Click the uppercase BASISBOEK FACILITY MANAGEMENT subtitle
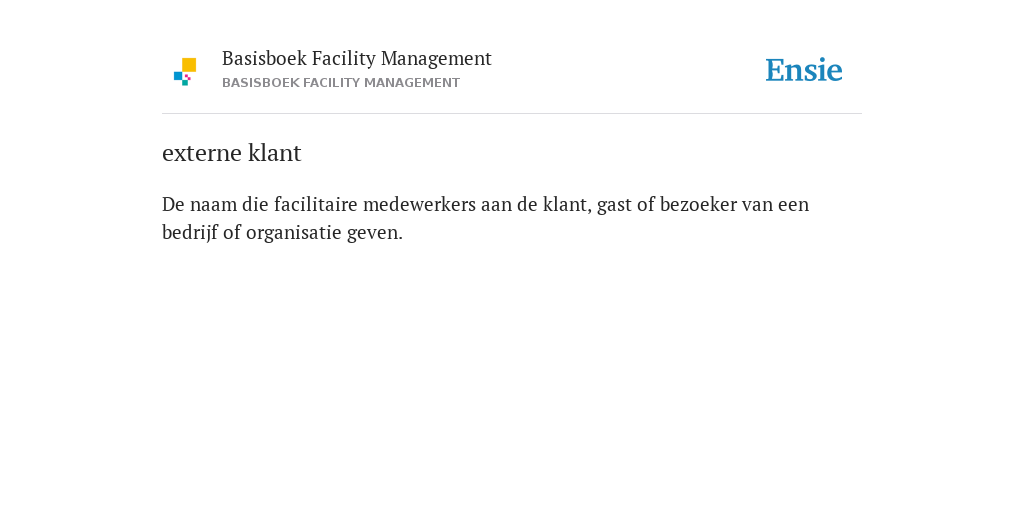 click(x=341, y=83)
